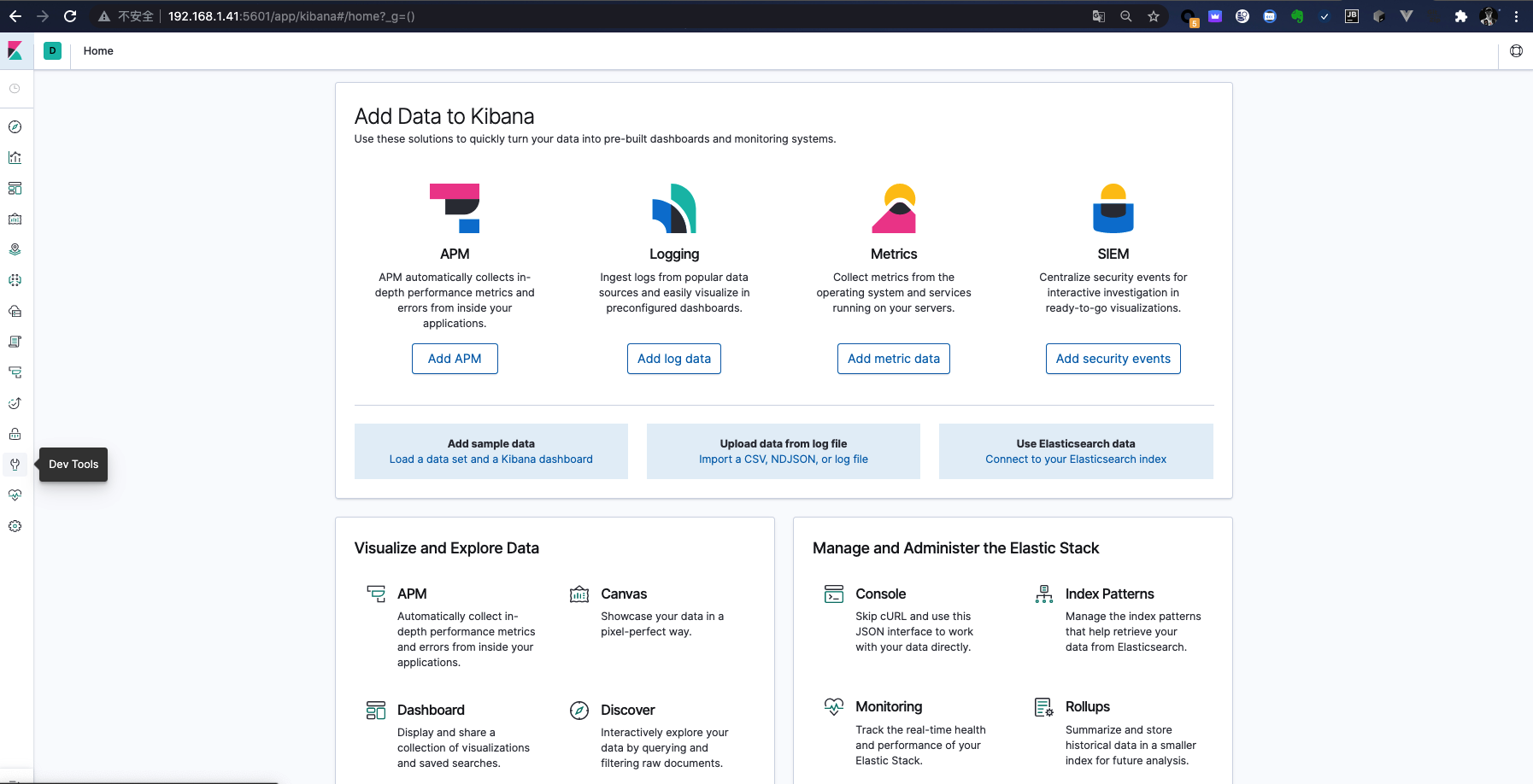Open Uptime icon in the sidebar

pos(15,403)
